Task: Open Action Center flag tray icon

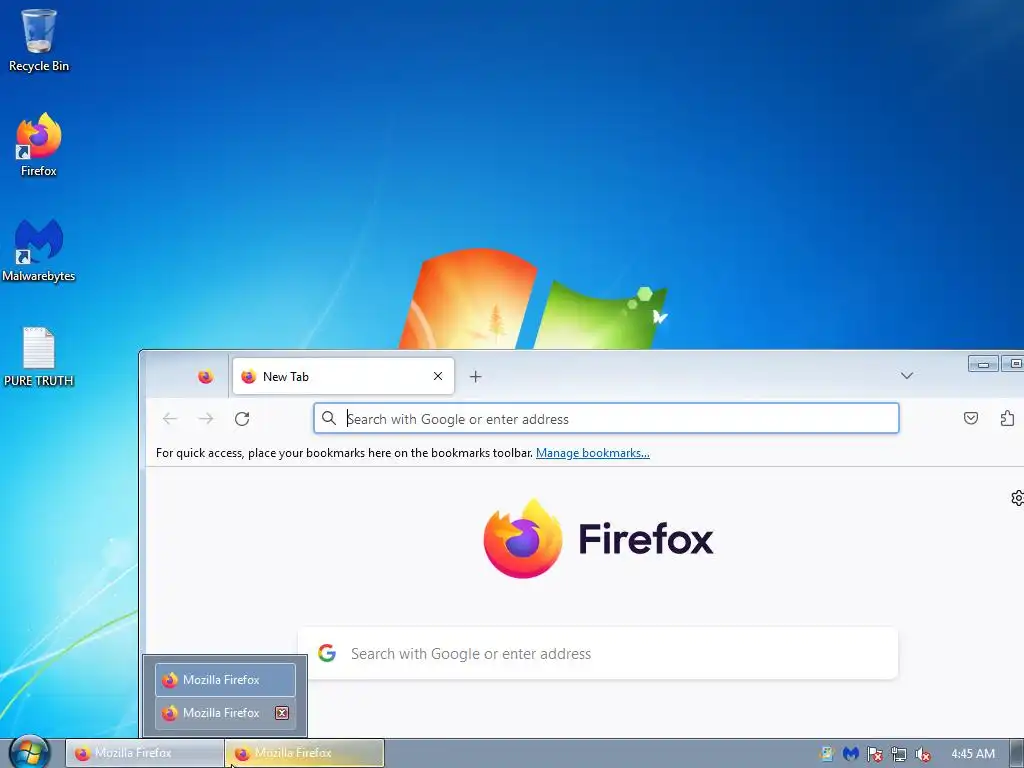Action: pos(874,754)
